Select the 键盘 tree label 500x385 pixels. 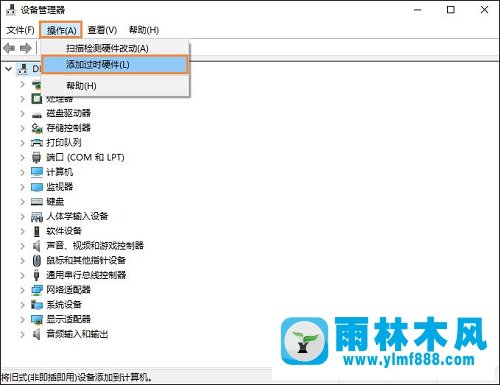(55, 202)
